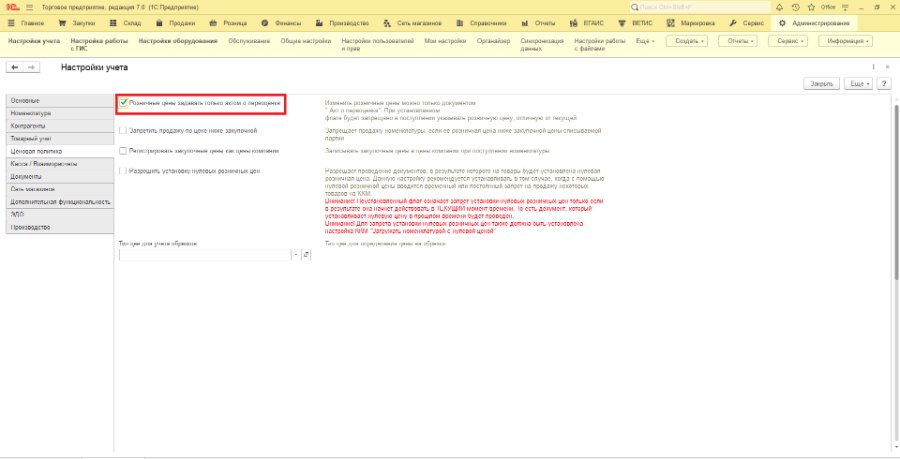Switch to the Контрагенты tab
Image resolution: width=900 pixels, height=459 pixels.
point(60,126)
